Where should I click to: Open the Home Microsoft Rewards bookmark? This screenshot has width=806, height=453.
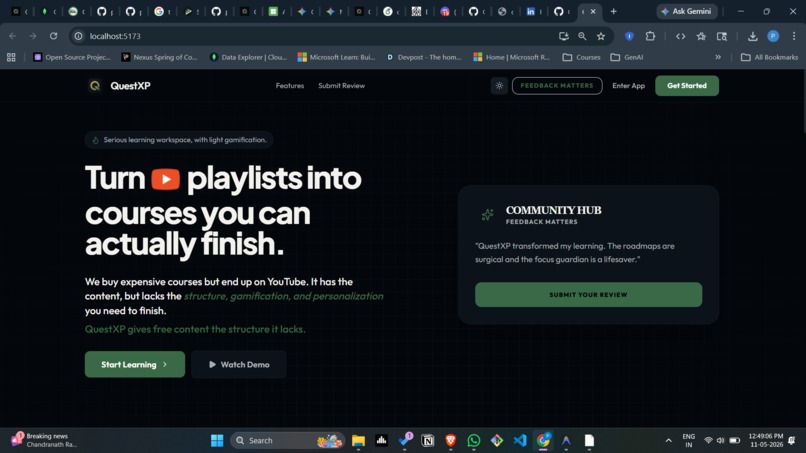pyautogui.click(x=512, y=57)
